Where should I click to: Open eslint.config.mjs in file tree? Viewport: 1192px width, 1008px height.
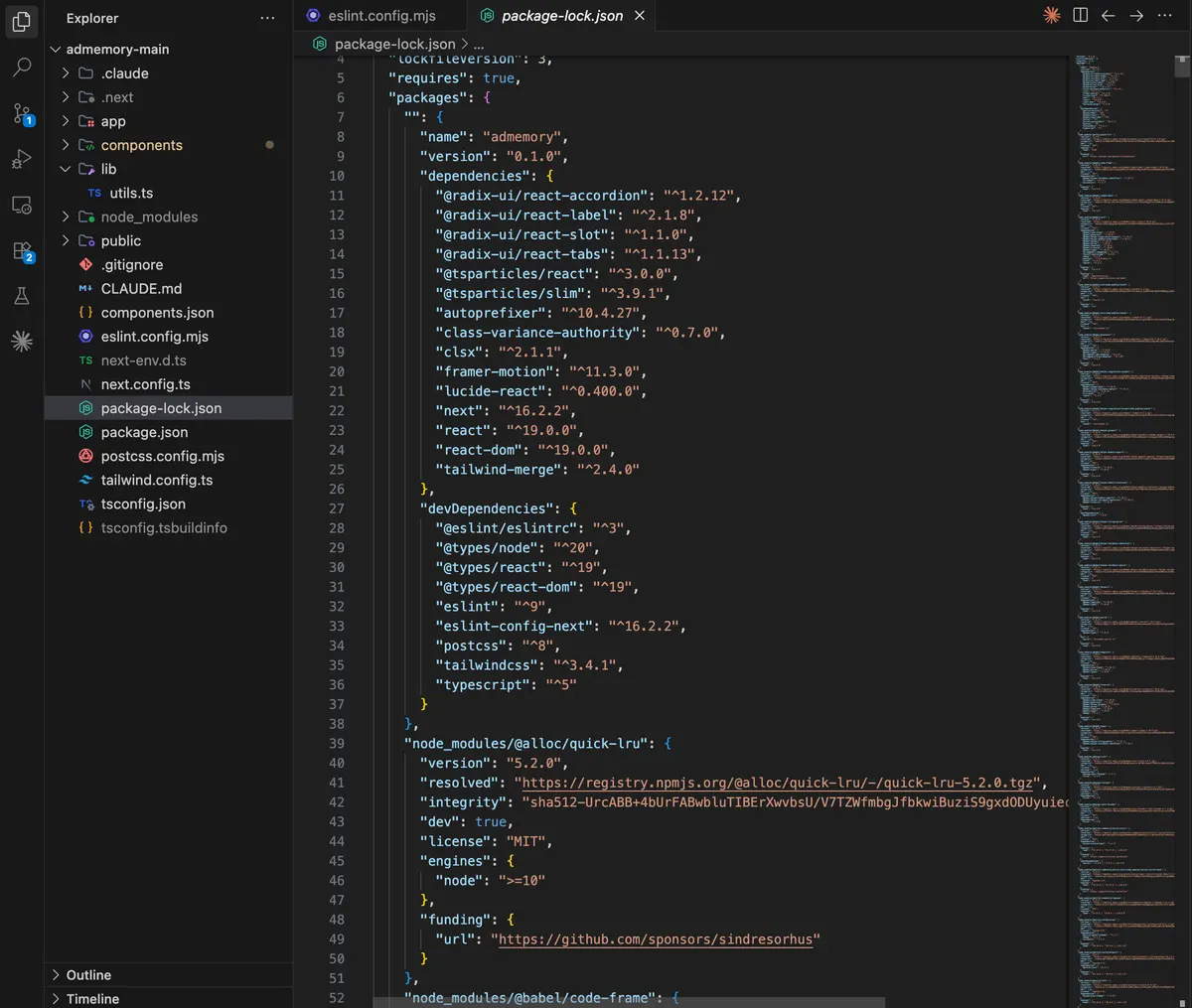(x=169, y=336)
